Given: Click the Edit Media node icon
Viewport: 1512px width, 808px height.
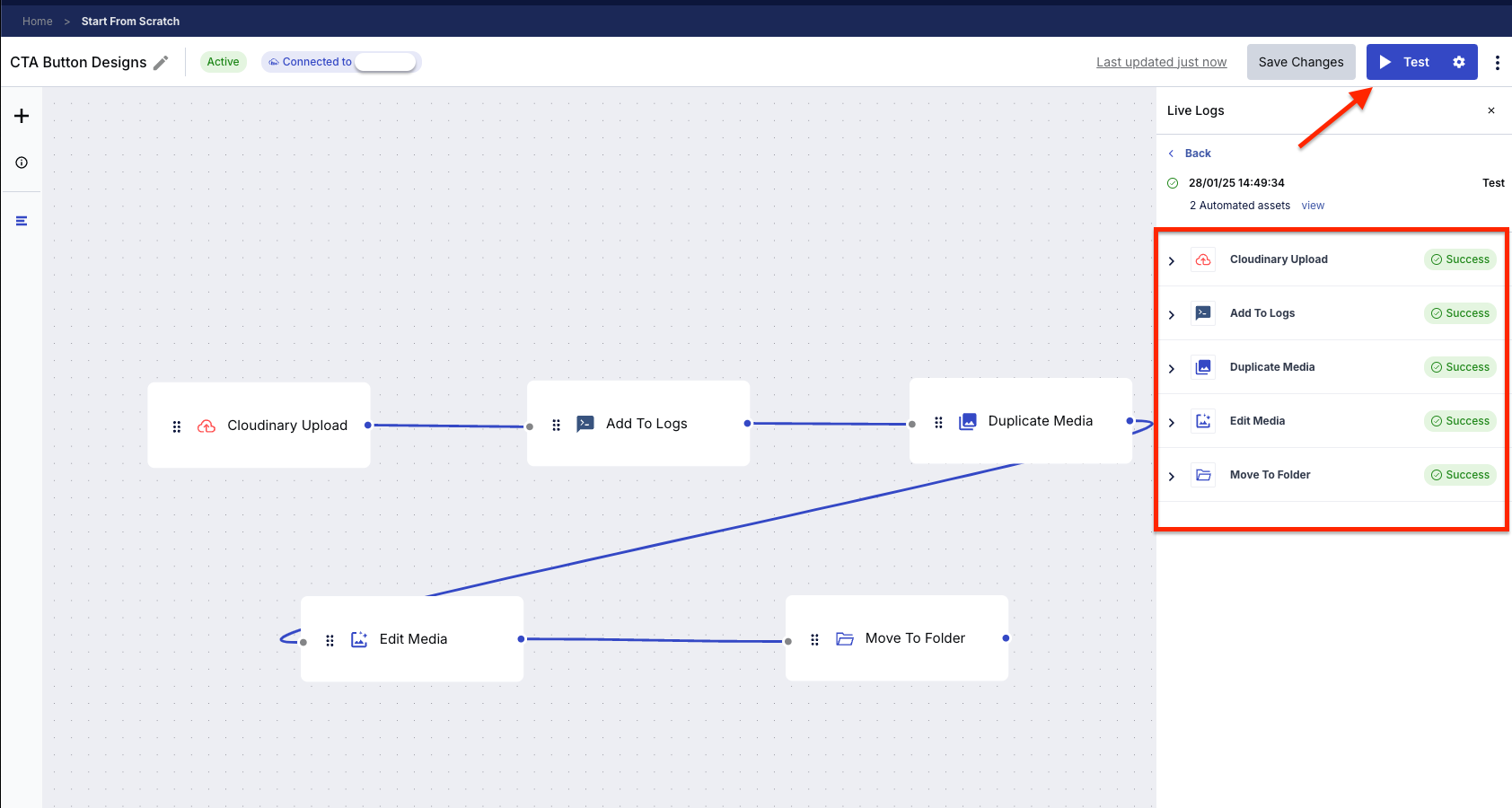Looking at the screenshot, I should pyautogui.click(x=359, y=639).
